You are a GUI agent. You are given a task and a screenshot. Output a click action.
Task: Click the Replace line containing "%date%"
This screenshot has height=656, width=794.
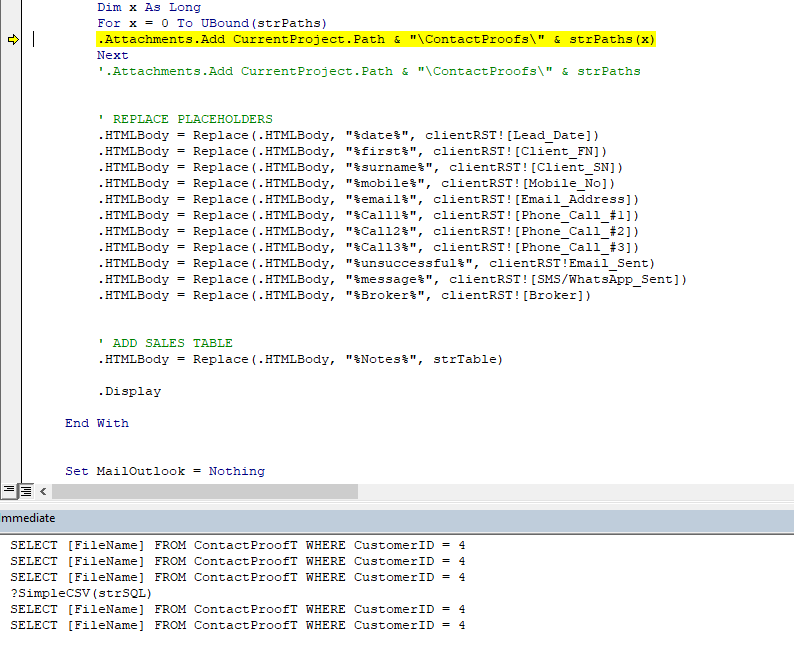pyautogui.click(x=348, y=136)
